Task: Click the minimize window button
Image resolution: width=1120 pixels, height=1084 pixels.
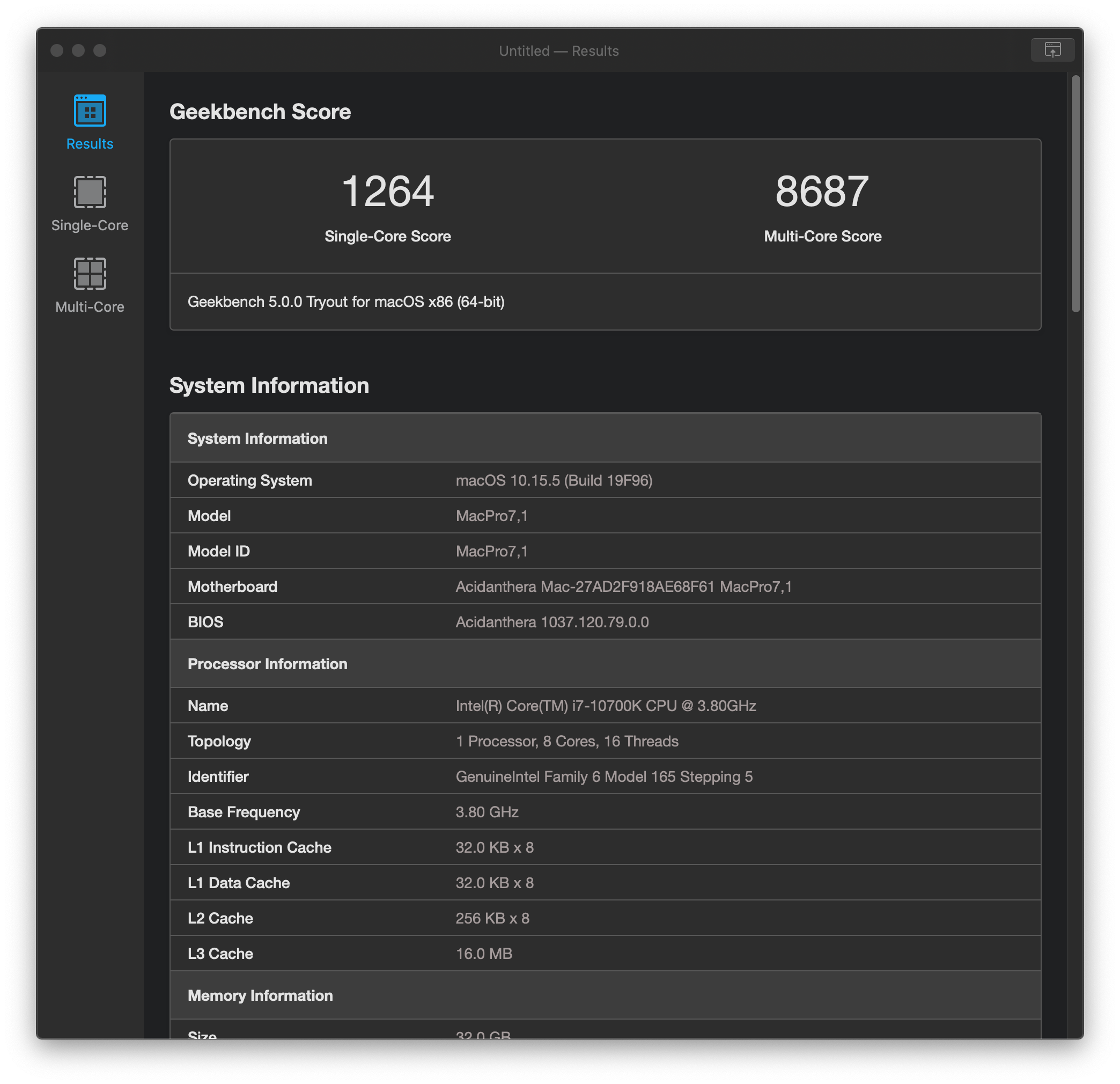Action: (x=78, y=50)
